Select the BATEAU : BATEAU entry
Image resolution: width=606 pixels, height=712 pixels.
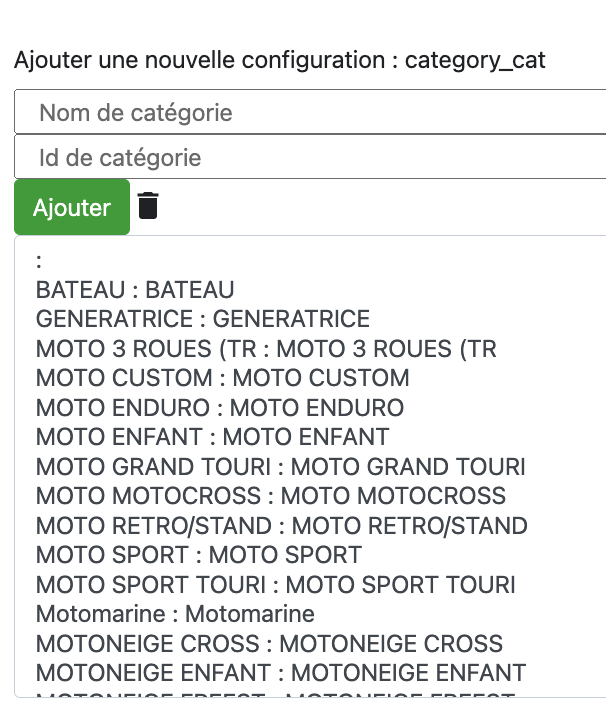[135, 290]
